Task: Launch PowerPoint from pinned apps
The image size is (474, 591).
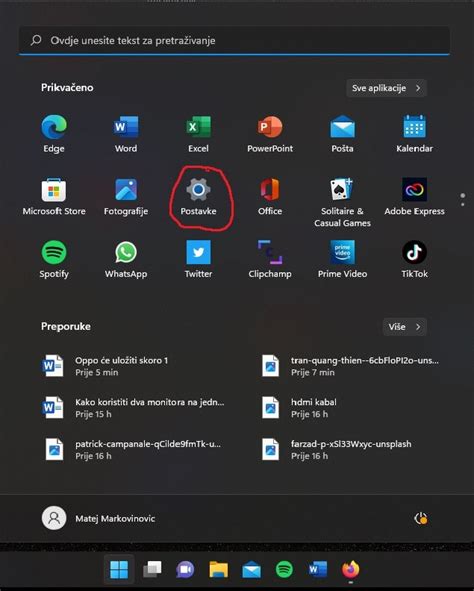Action: point(270,134)
